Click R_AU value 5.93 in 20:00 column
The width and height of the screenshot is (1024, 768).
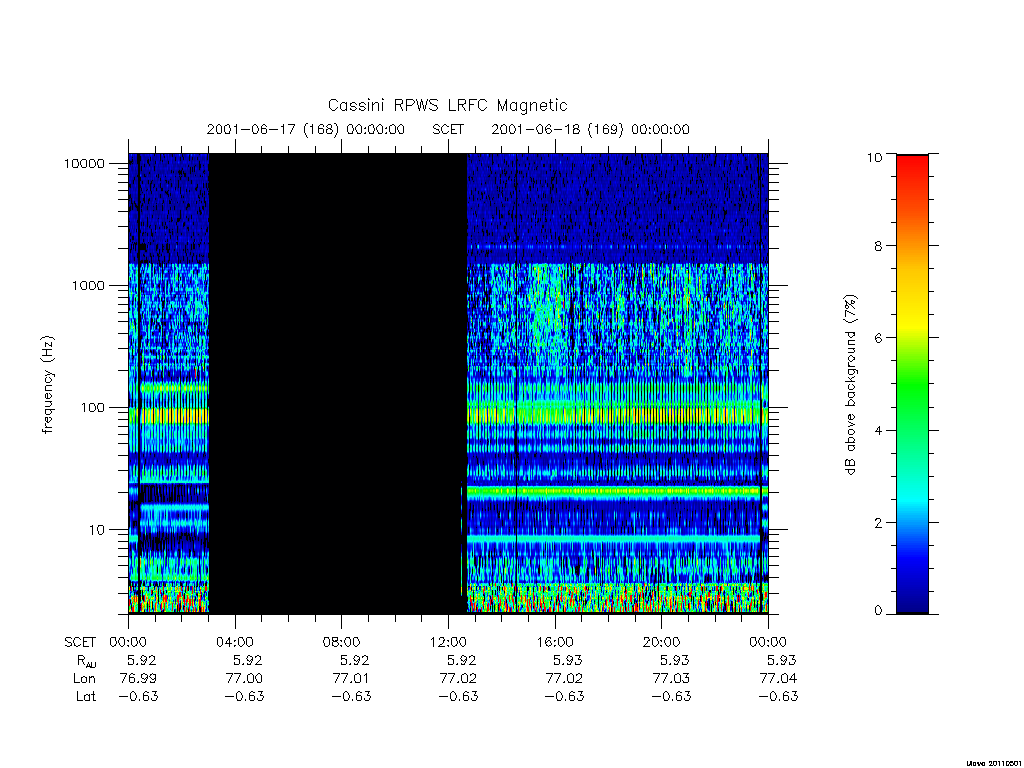coord(674,660)
